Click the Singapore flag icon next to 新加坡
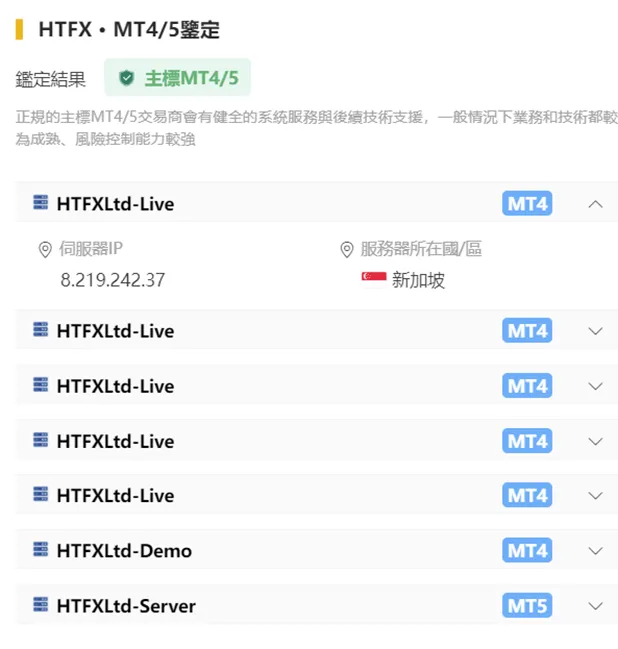618x649 pixels. click(374, 278)
